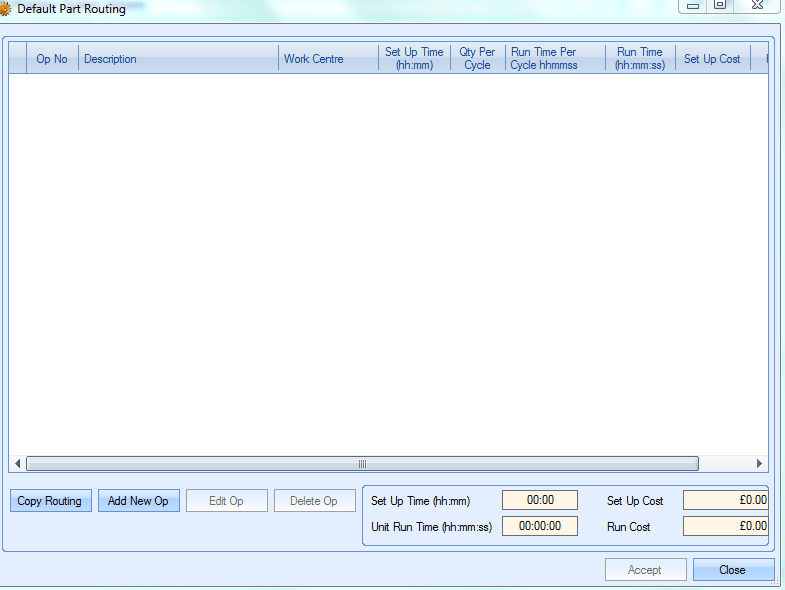This screenshot has height=590, width=785.
Task: Select Run Time Per Cycle hhmmss header
Action: pyautogui.click(x=555, y=59)
